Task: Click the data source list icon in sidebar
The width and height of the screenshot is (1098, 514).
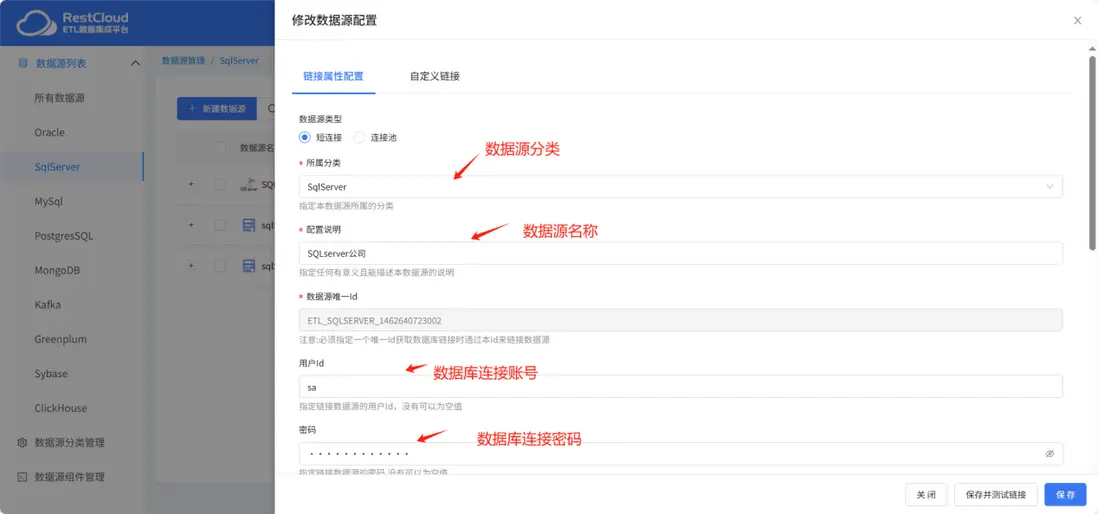Action: click(22, 64)
